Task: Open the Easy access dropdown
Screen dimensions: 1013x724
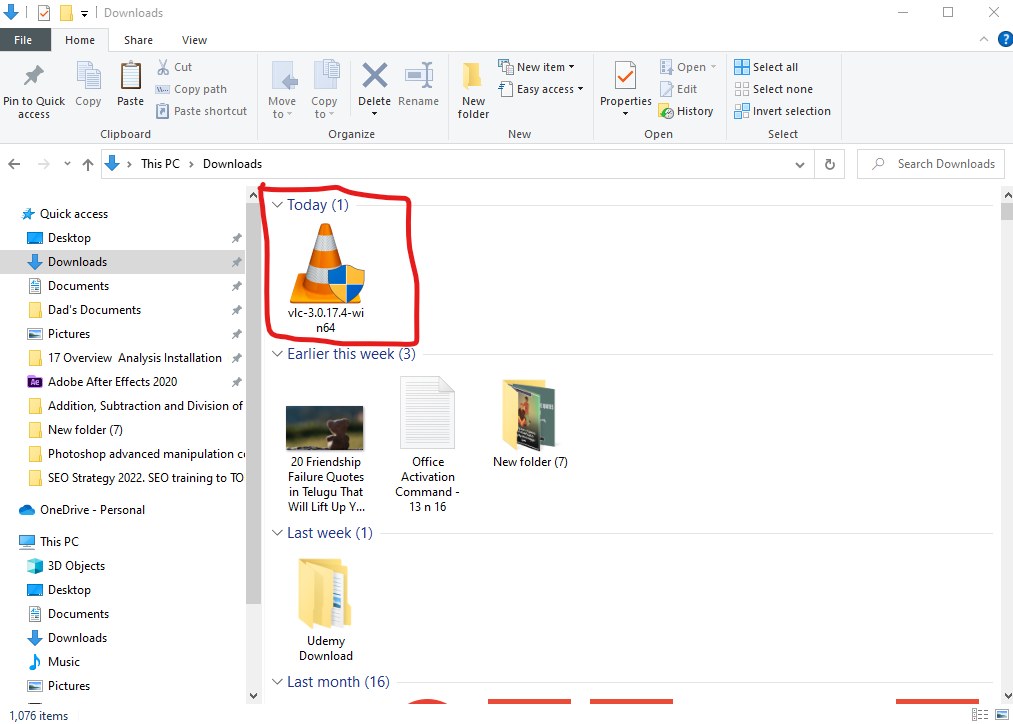Action: (x=541, y=89)
